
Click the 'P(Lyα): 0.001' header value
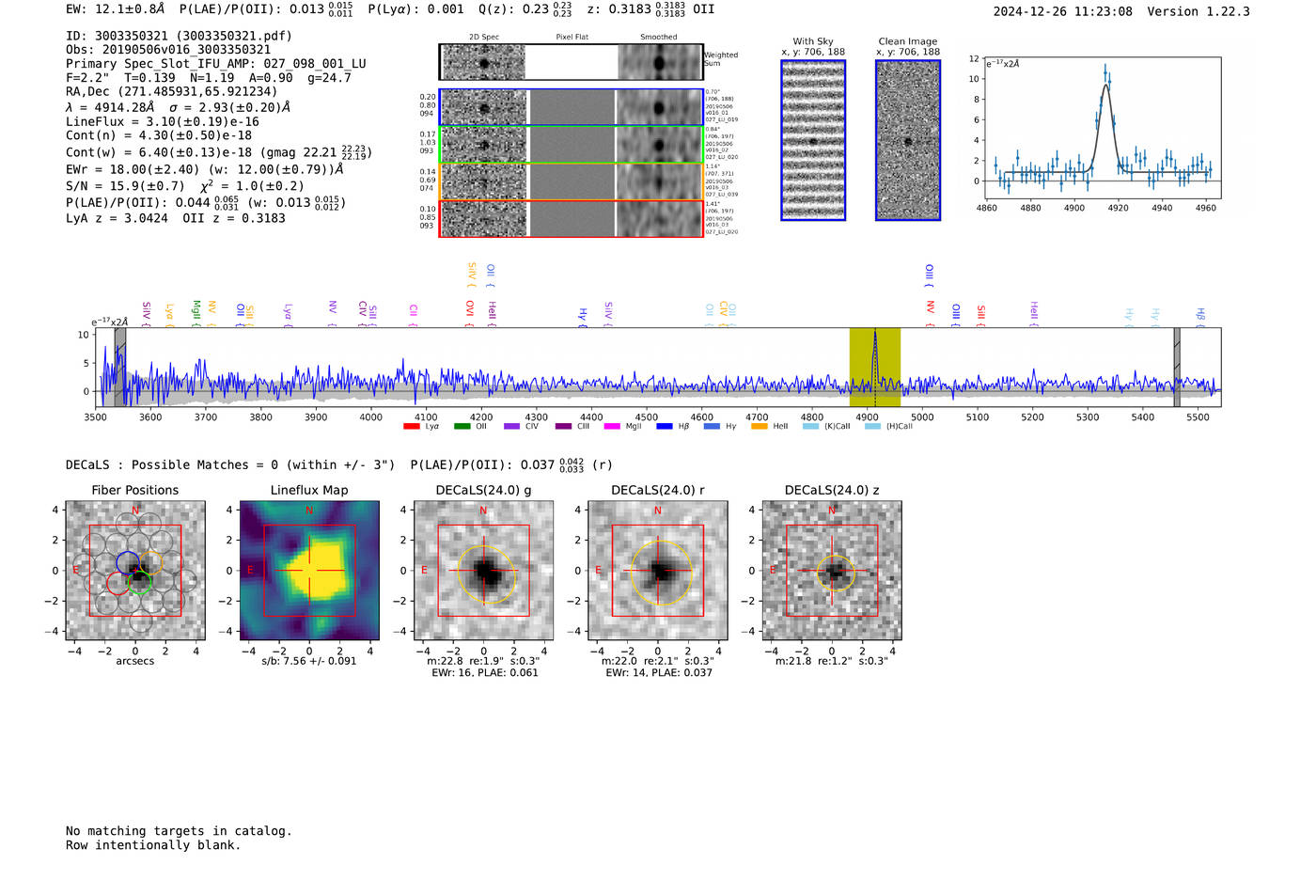(415, 9)
